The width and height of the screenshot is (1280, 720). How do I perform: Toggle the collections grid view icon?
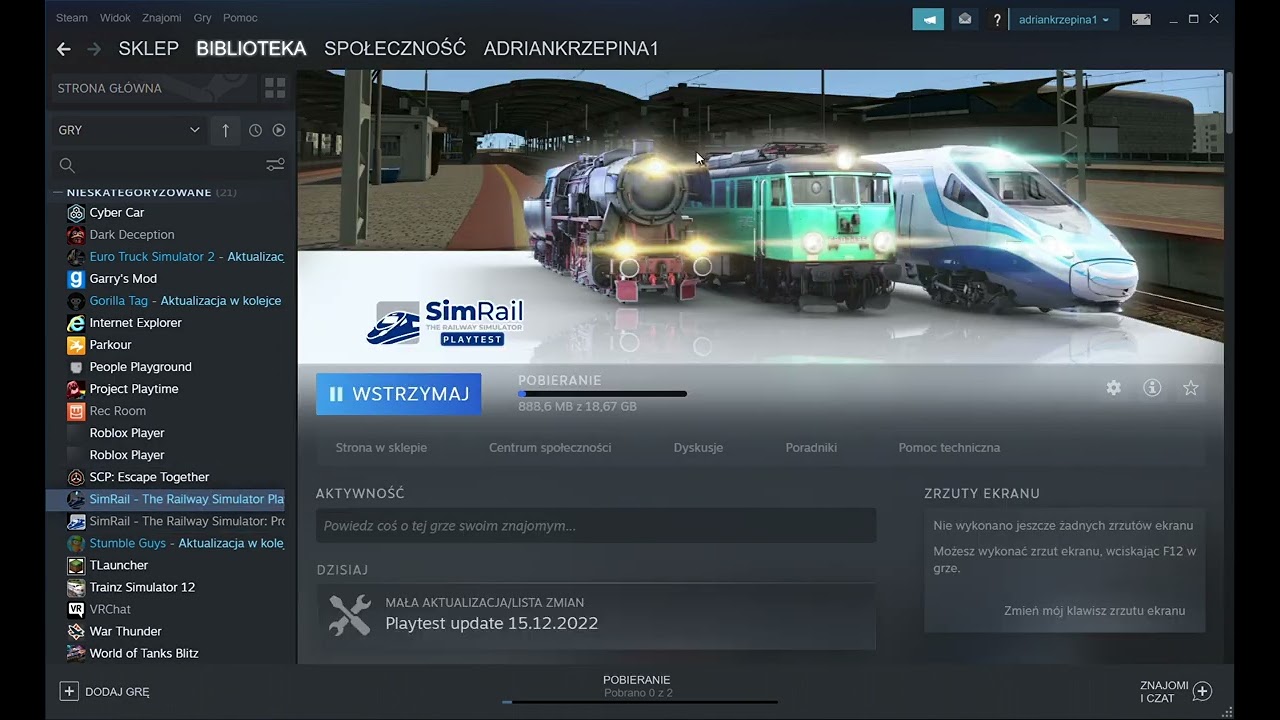[x=275, y=88]
